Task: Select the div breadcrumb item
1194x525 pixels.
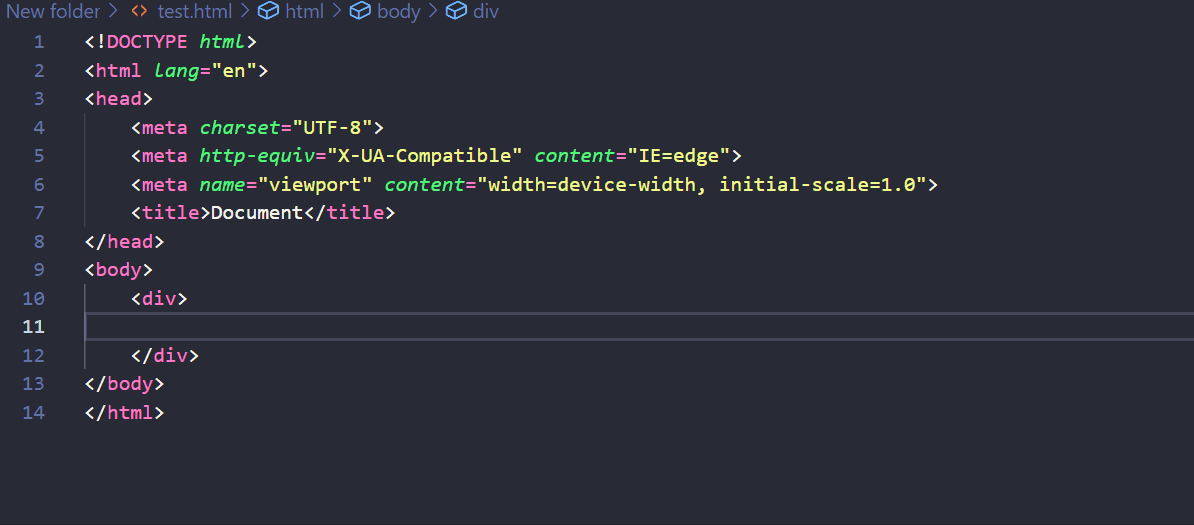Action: pyautogui.click(x=486, y=11)
